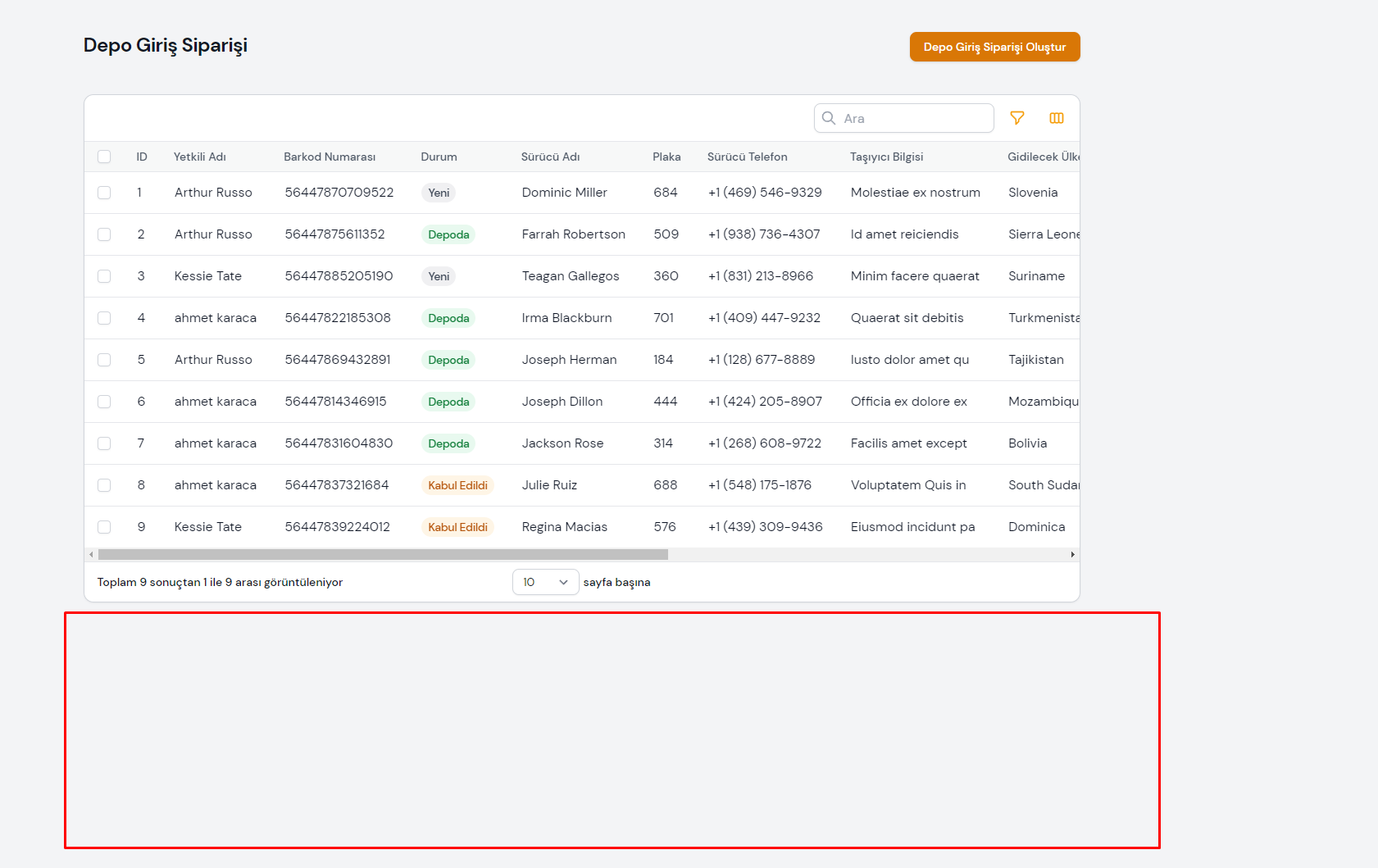This screenshot has width=1378, height=868.
Task: Click the search magnifier icon
Action: [x=829, y=118]
